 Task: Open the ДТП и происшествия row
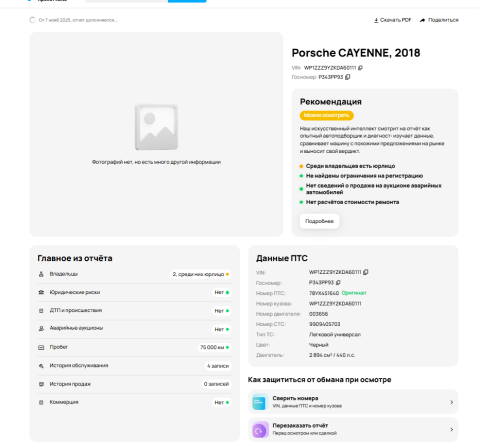(x=134, y=311)
